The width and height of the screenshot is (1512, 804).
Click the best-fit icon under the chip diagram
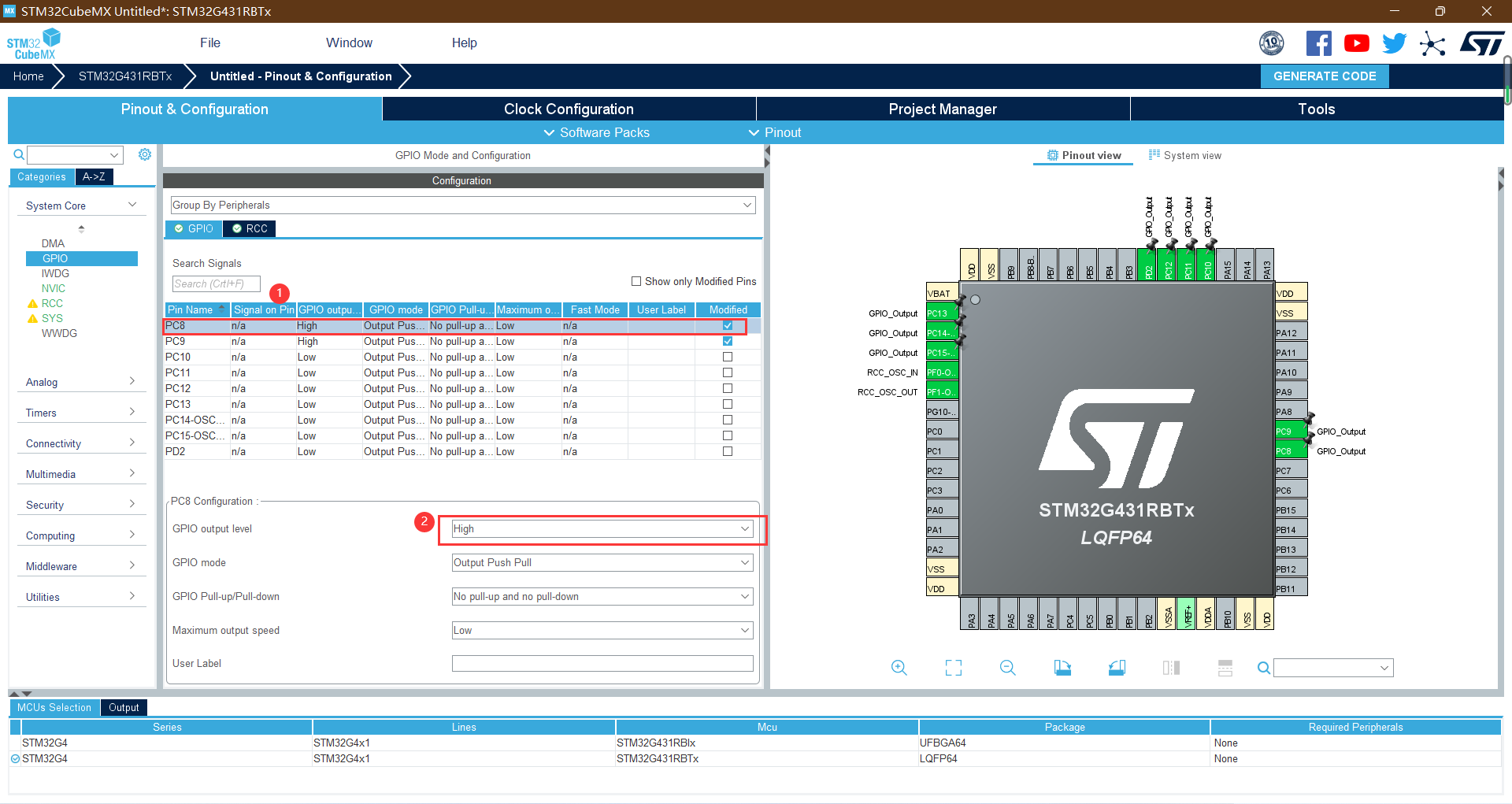953,667
